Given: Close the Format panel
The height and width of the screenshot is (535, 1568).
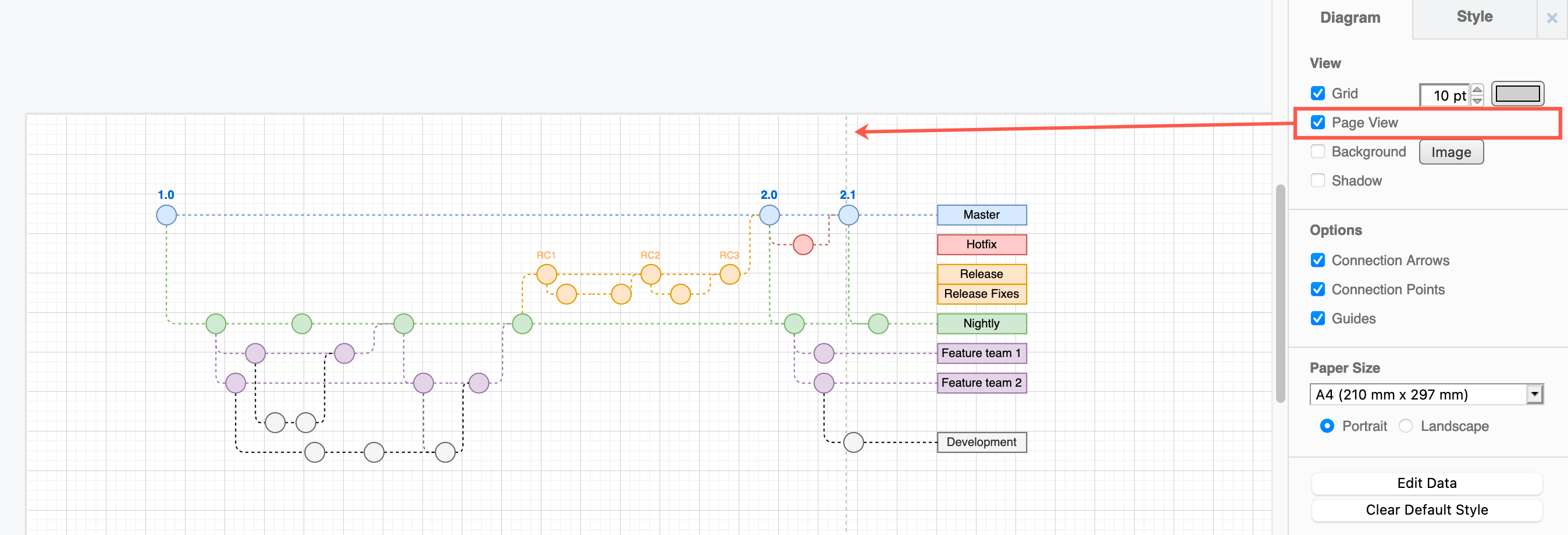Looking at the screenshot, I should click(1552, 17).
